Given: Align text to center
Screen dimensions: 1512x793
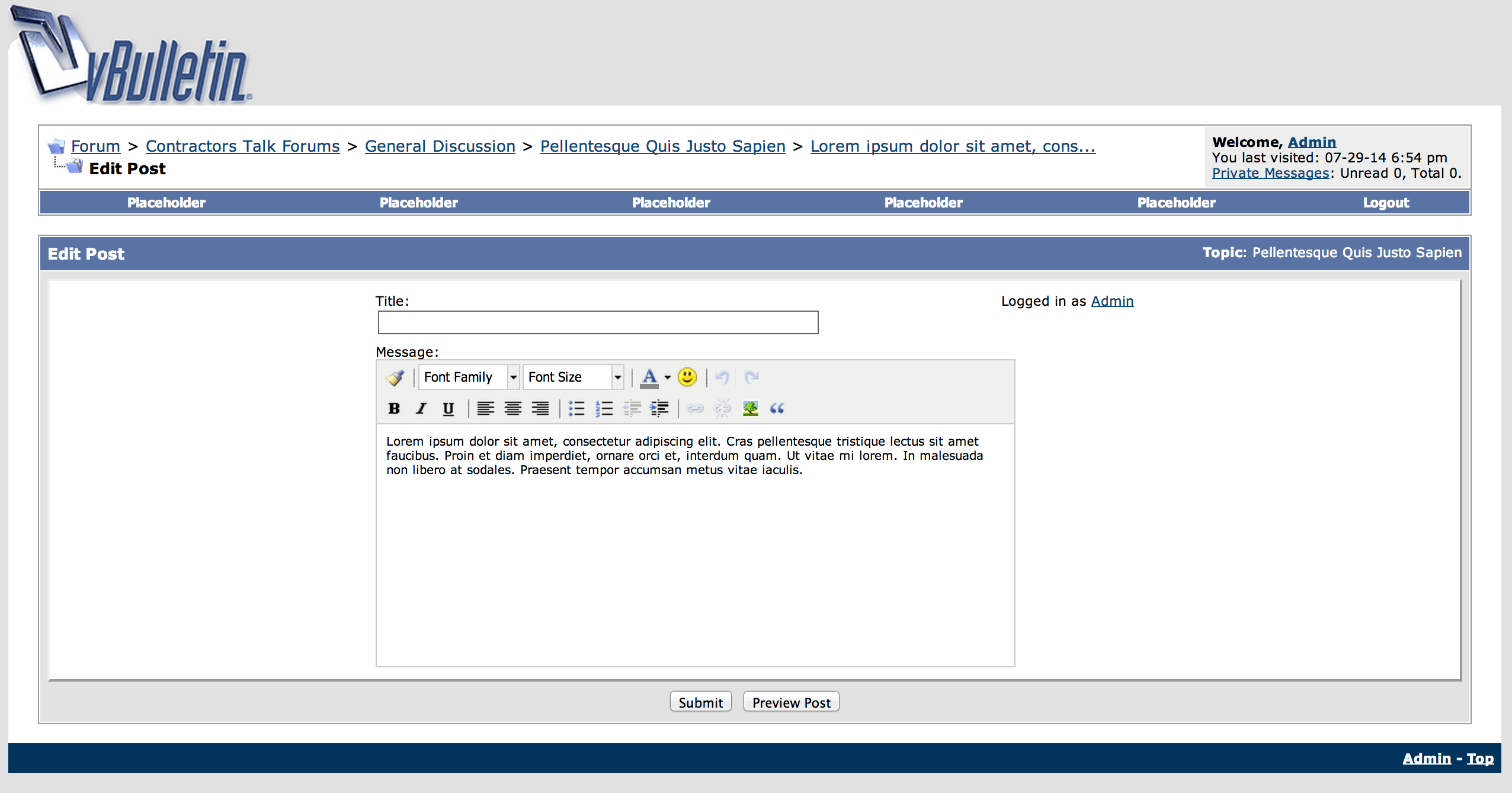Looking at the screenshot, I should (512, 408).
